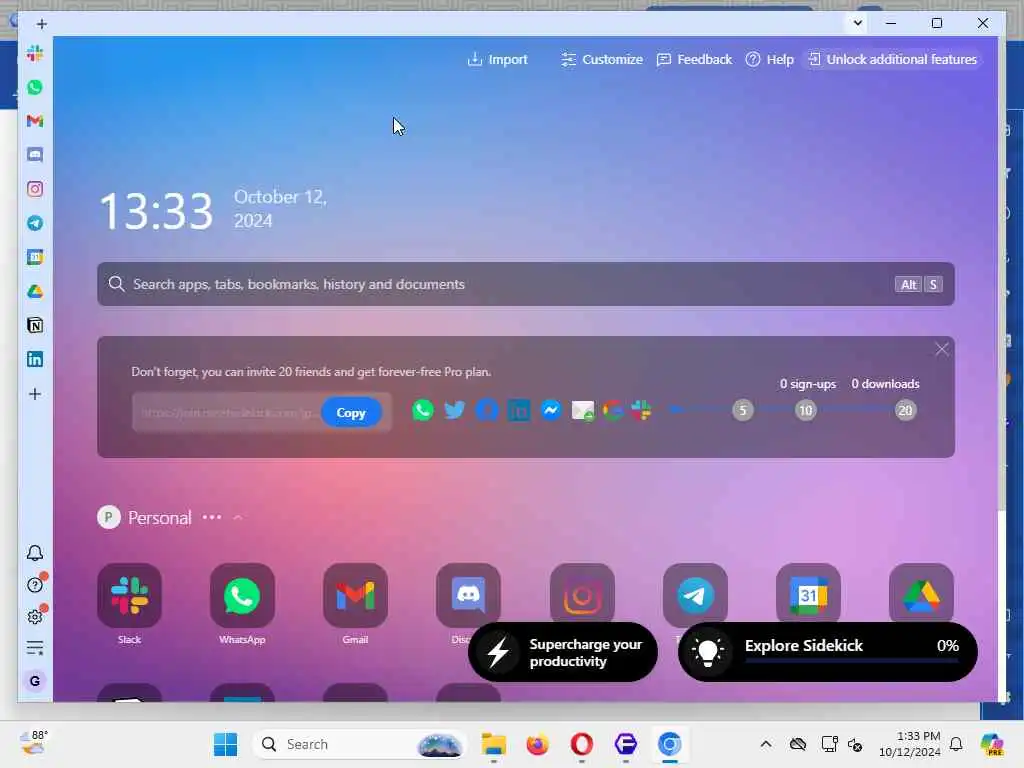Open the sessions list icon in sidebar
The height and width of the screenshot is (768, 1024).
click(35, 648)
